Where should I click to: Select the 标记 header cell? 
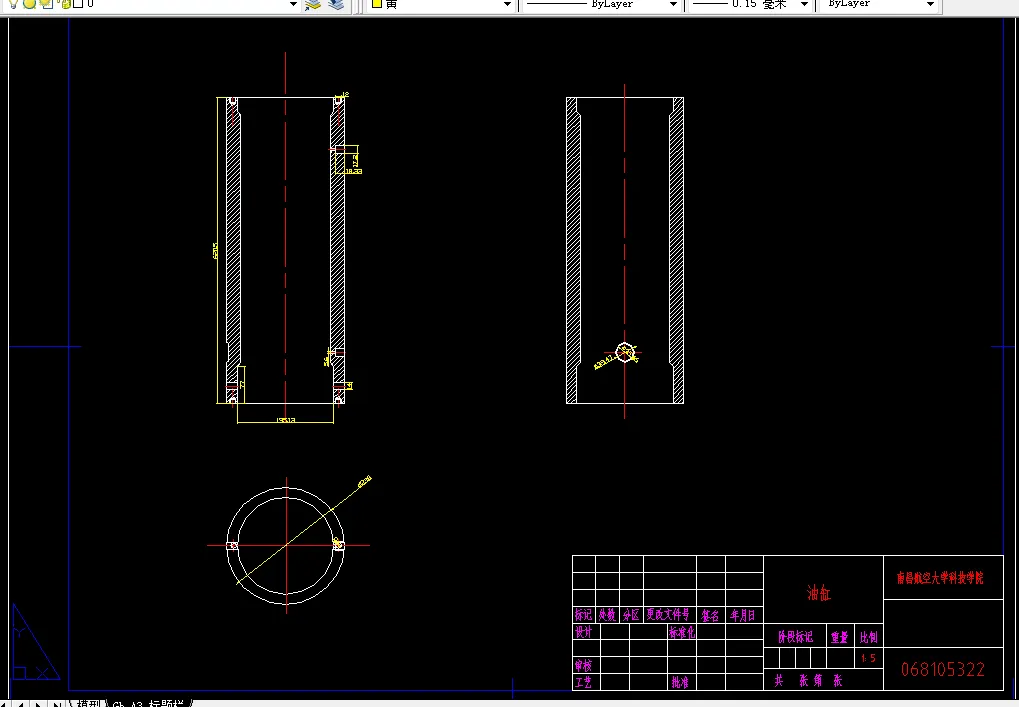pos(583,615)
